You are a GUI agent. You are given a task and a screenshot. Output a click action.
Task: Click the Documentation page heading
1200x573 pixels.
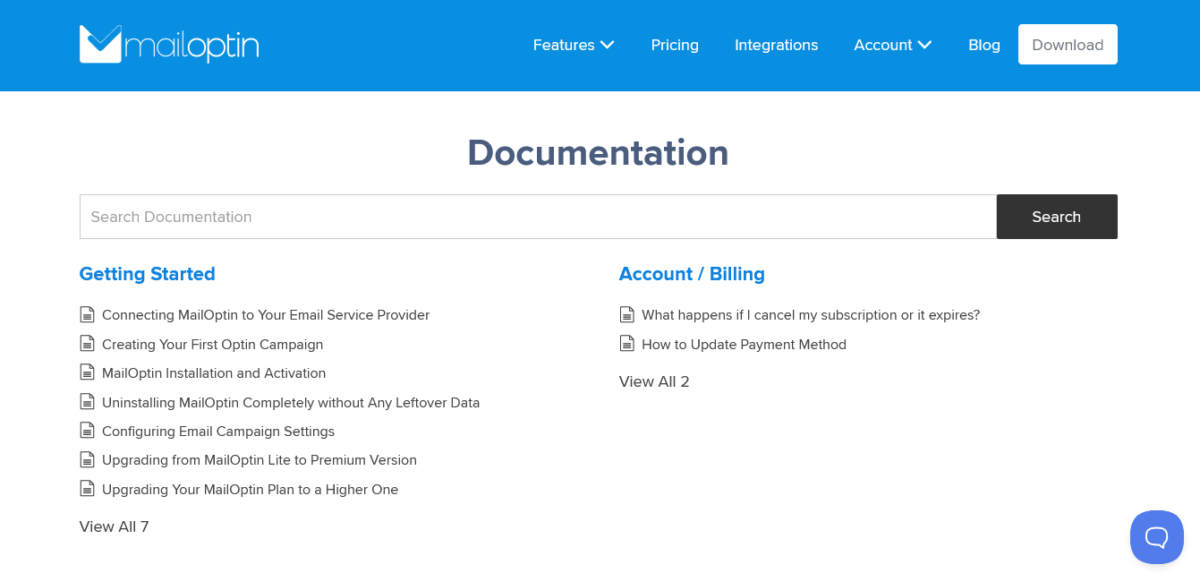598,152
